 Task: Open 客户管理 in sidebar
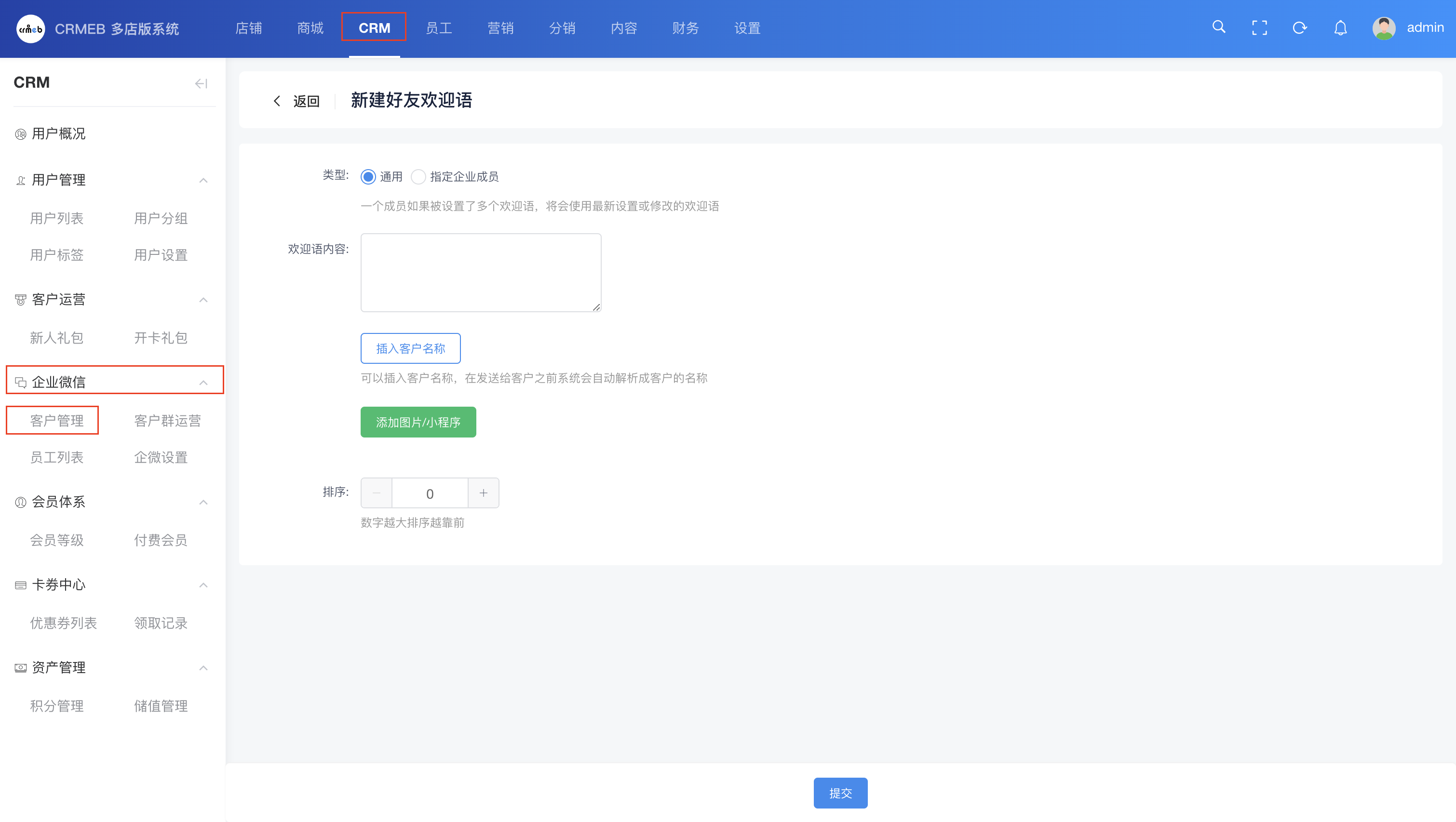point(56,421)
